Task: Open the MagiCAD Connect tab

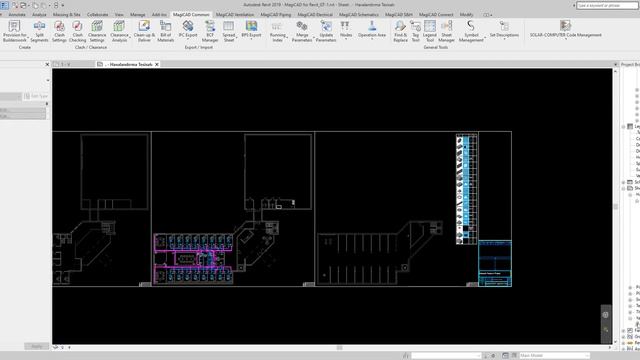Action: (436, 15)
